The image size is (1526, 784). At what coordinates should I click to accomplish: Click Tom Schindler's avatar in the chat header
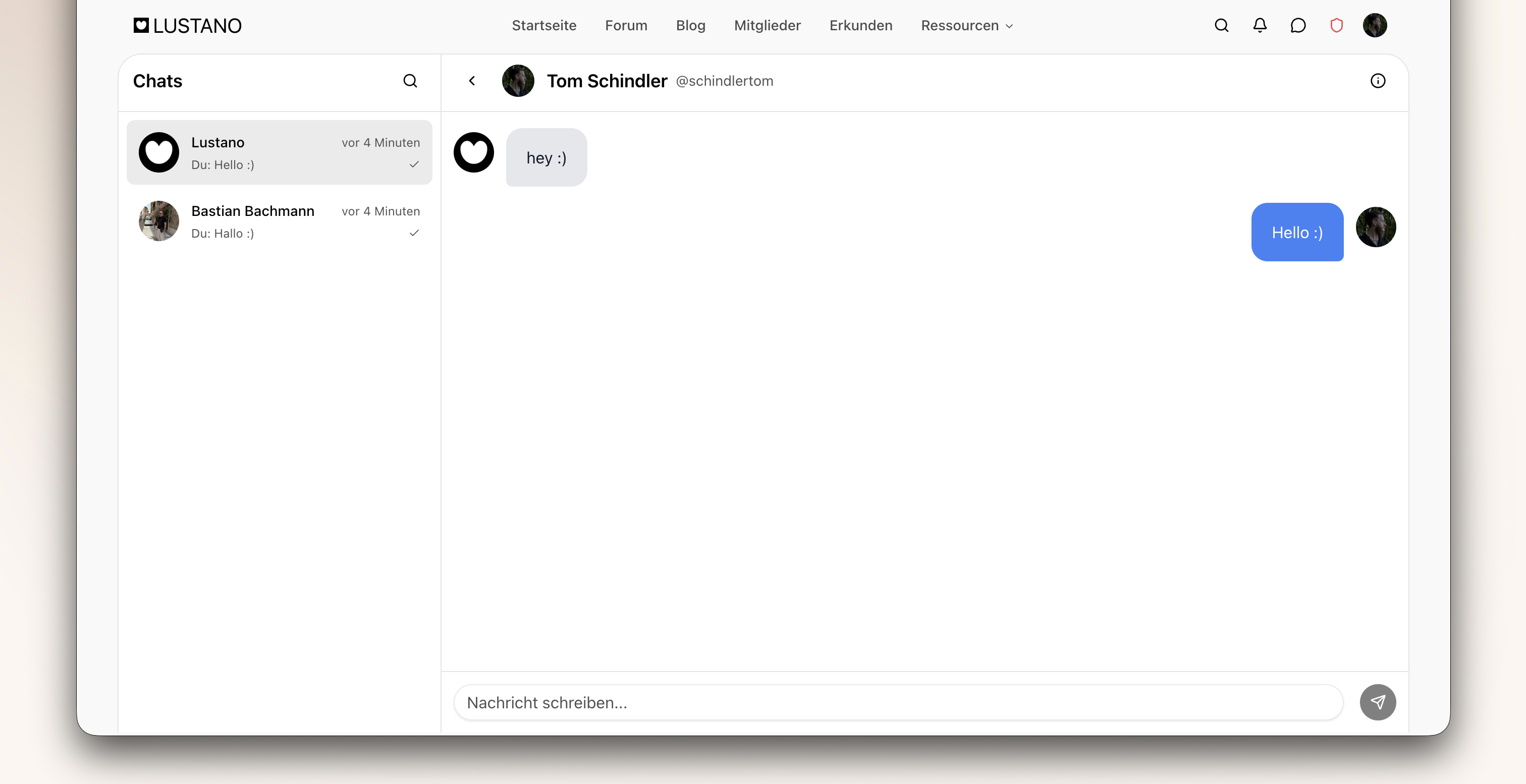pyautogui.click(x=518, y=81)
